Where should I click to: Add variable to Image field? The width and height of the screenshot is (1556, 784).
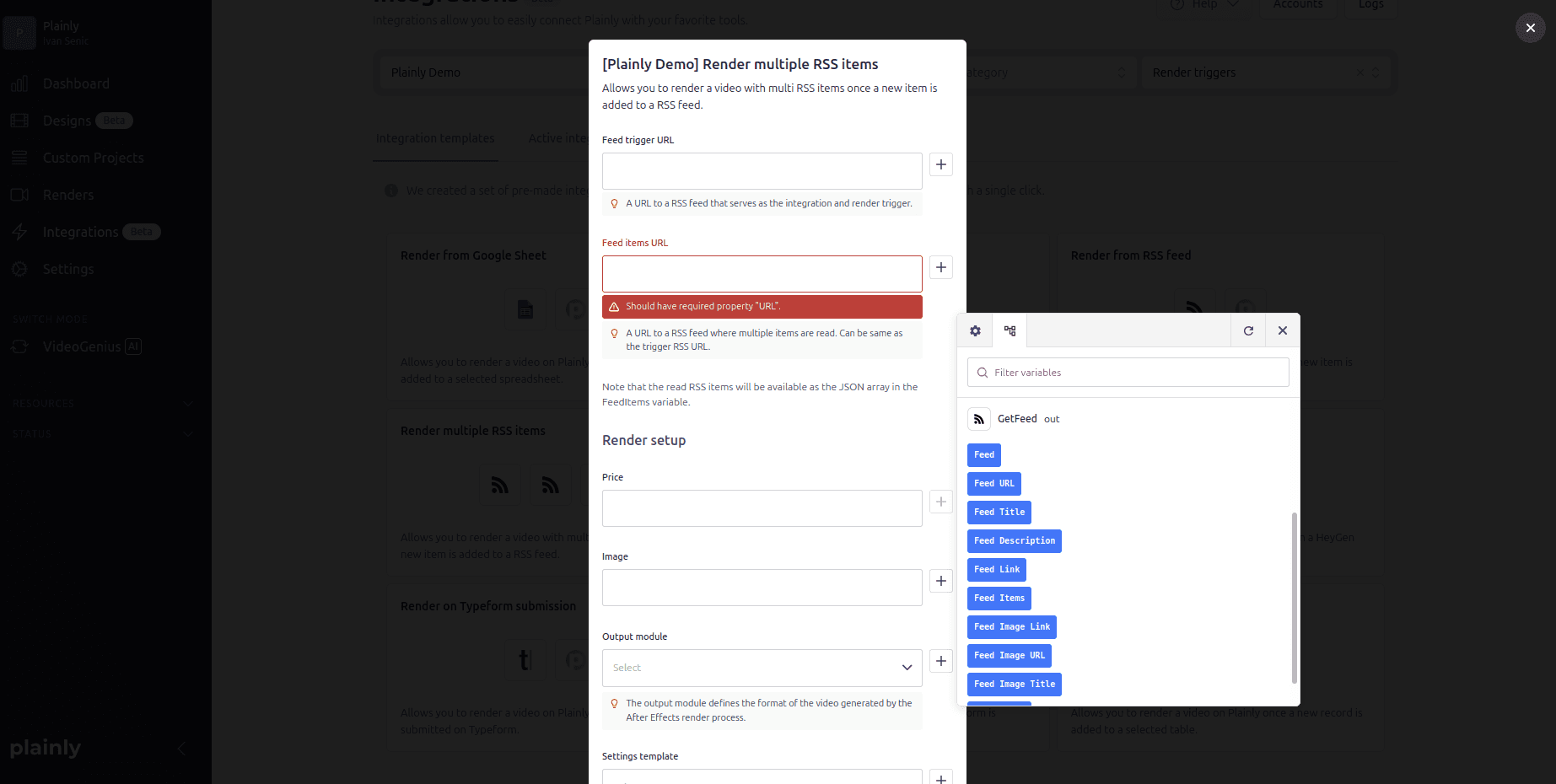point(941,581)
